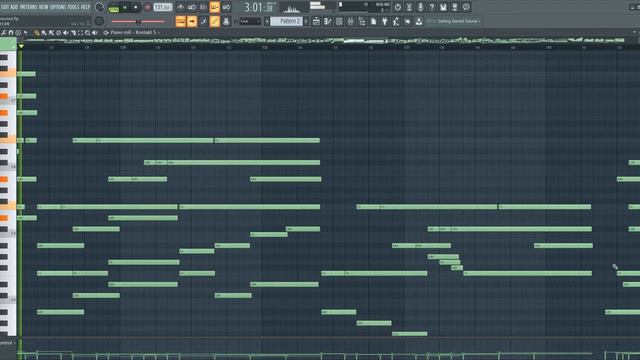
Task: Select the Mute tool in piano roll
Action: (66, 33)
